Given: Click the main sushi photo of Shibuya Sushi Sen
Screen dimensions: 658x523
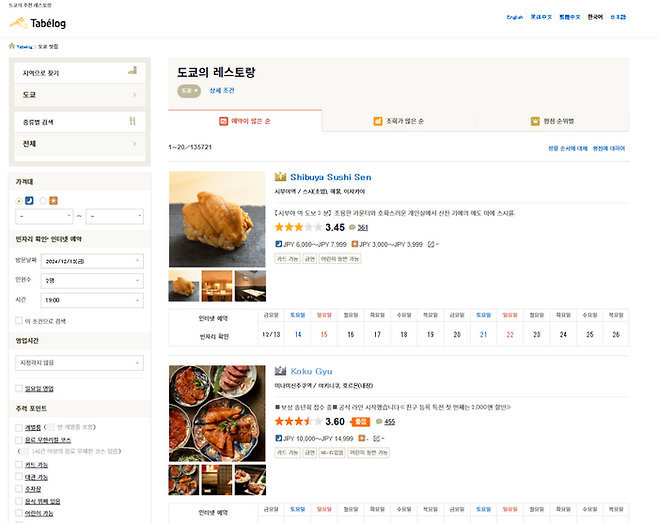Looking at the screenshot, I should (x=217, y=219).
